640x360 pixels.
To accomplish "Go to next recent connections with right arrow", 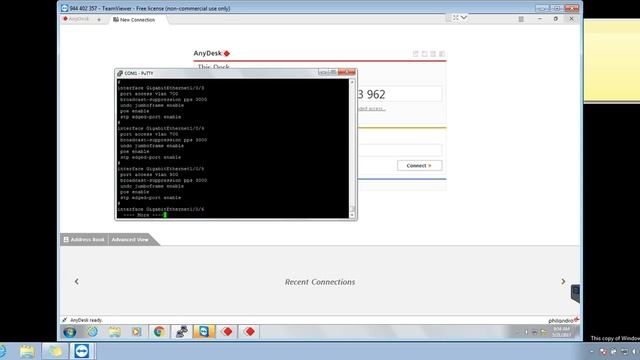I will 563,282.
